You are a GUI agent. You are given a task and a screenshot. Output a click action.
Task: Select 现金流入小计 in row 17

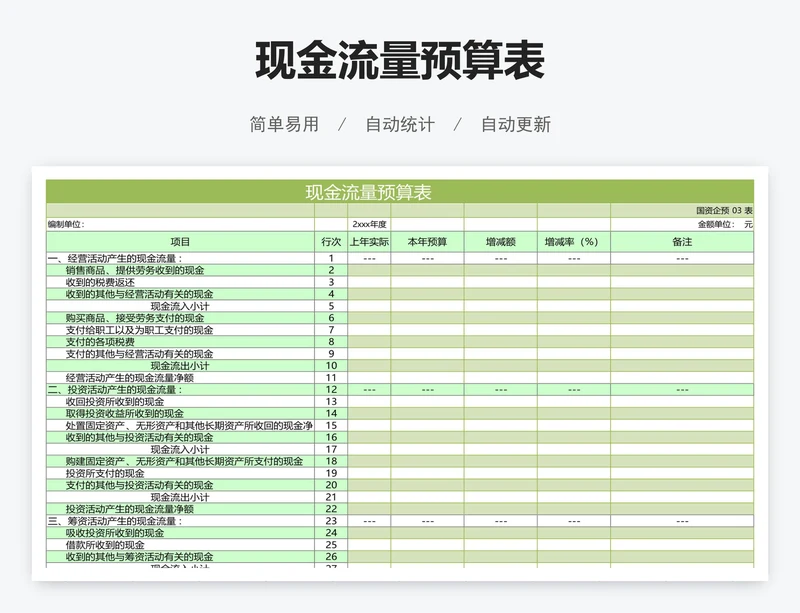(x=180, y=449)
